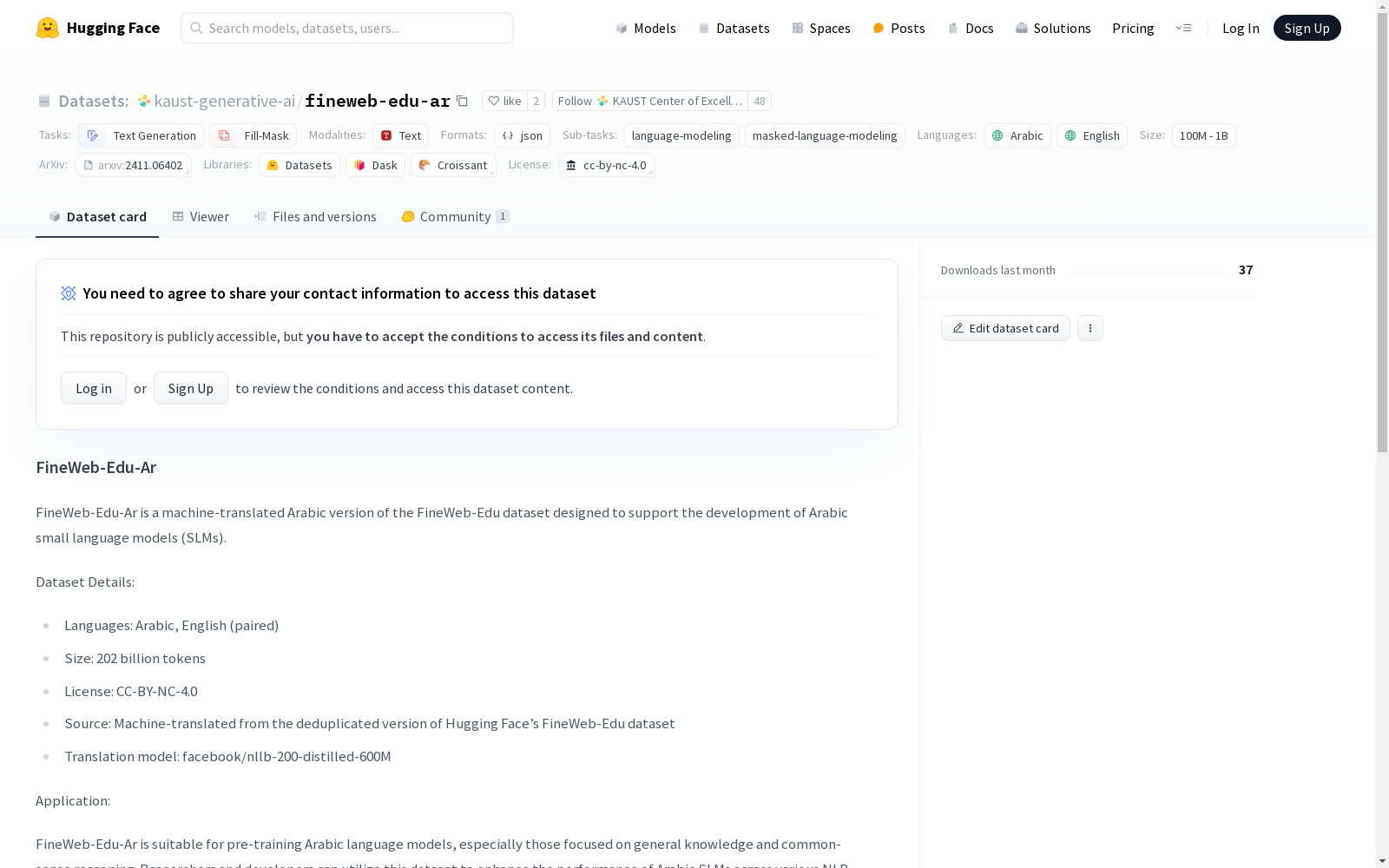Viewport: 1389px width, 868px height.
Task: Open the Solutions menu
Action: 1053,28
